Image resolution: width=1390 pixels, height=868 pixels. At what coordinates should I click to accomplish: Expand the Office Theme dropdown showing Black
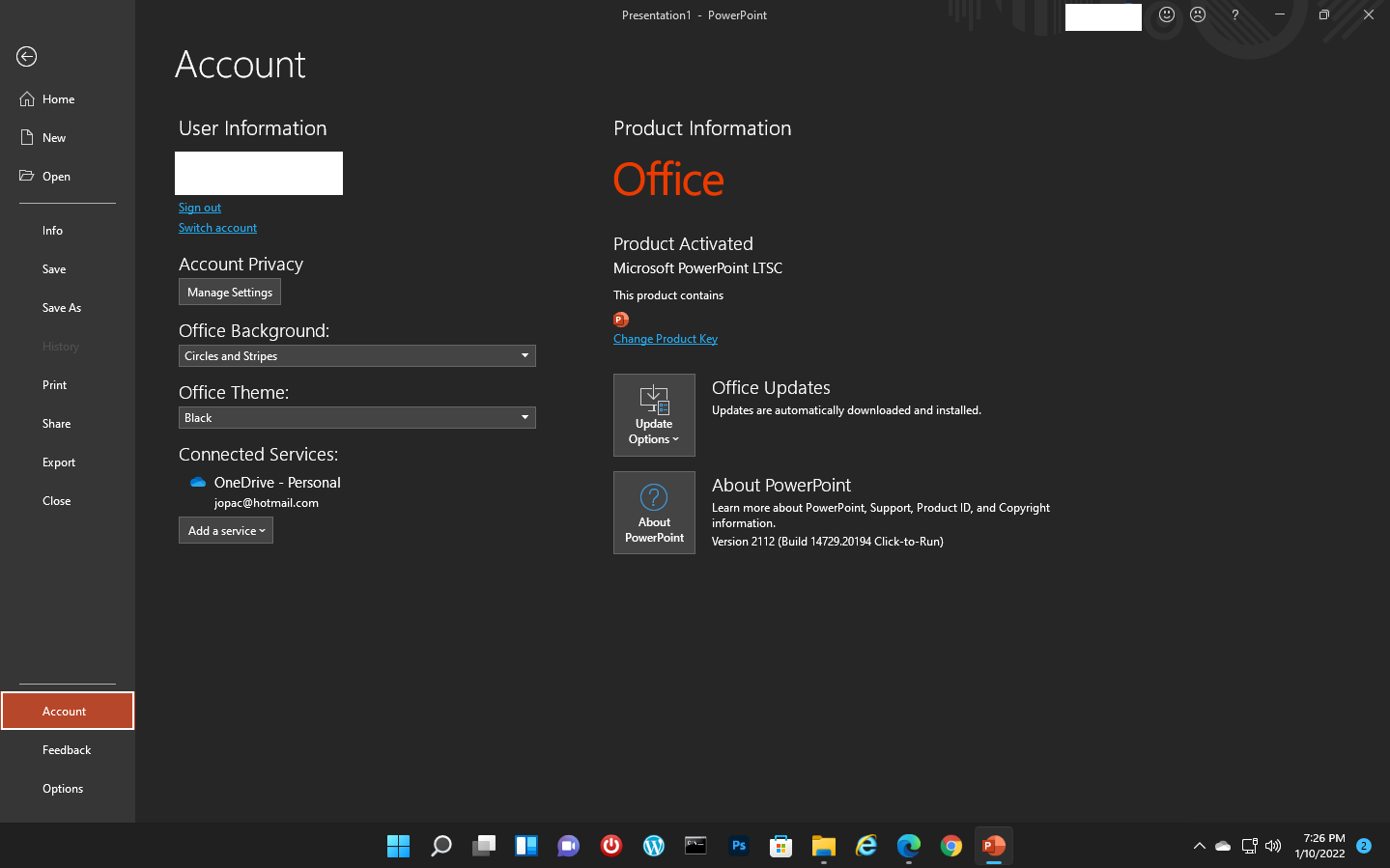pyautogui.click(x=357, y=418)
